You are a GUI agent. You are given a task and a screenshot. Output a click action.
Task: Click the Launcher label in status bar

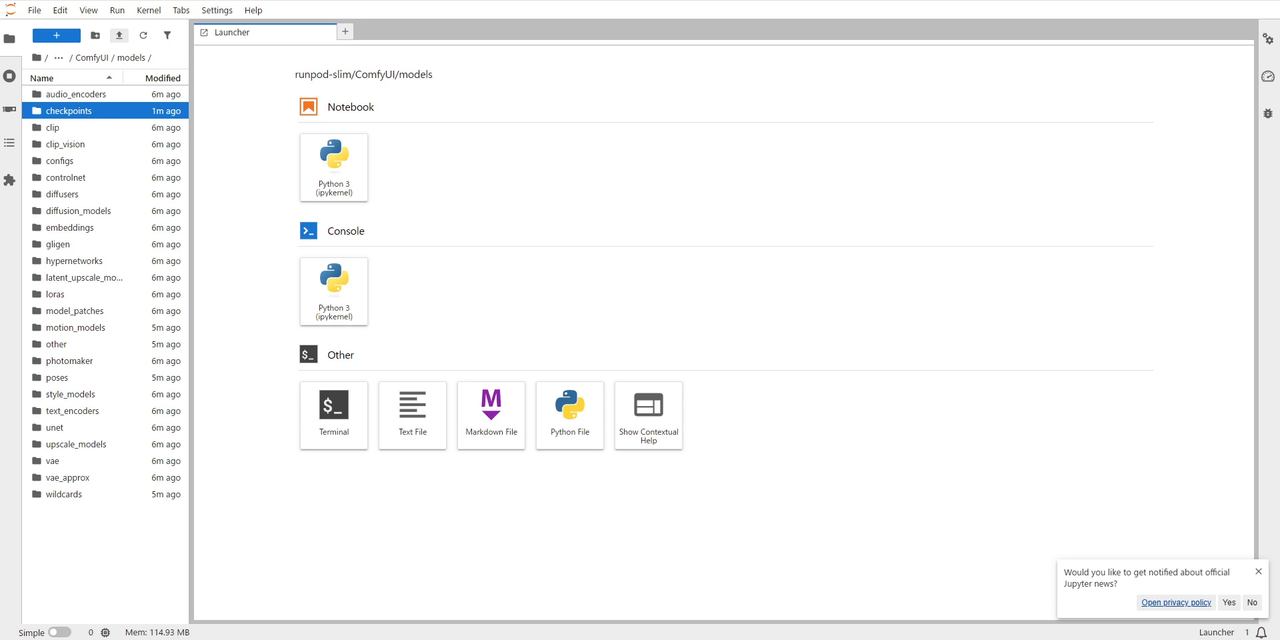(1216, 632)
